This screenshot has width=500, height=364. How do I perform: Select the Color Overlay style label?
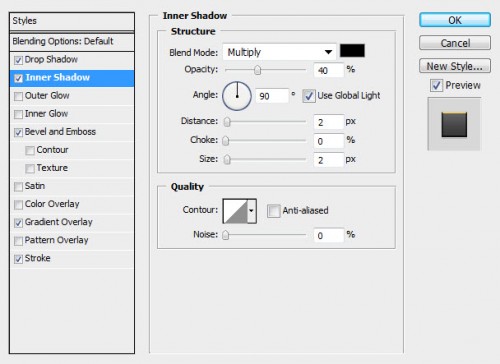52,204
